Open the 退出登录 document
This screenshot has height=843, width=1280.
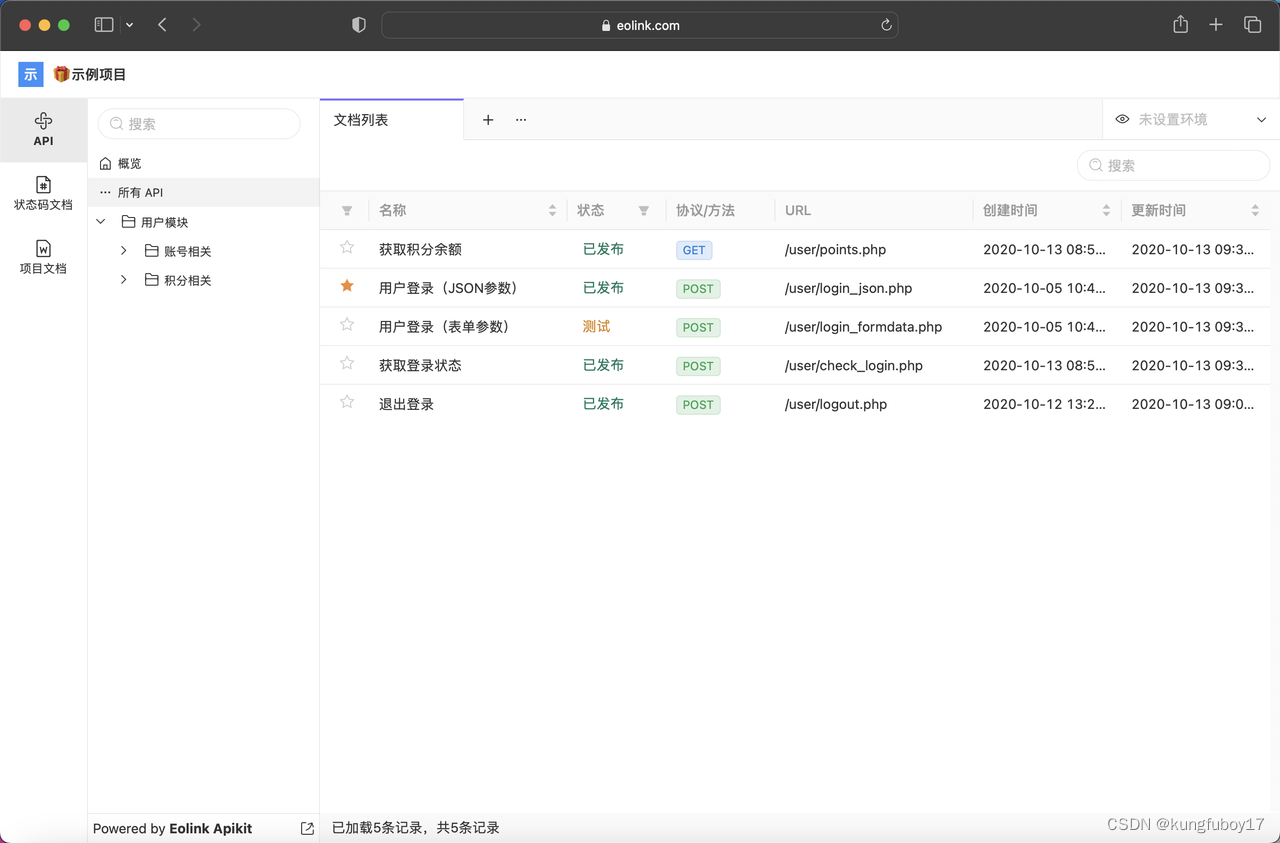406,405
